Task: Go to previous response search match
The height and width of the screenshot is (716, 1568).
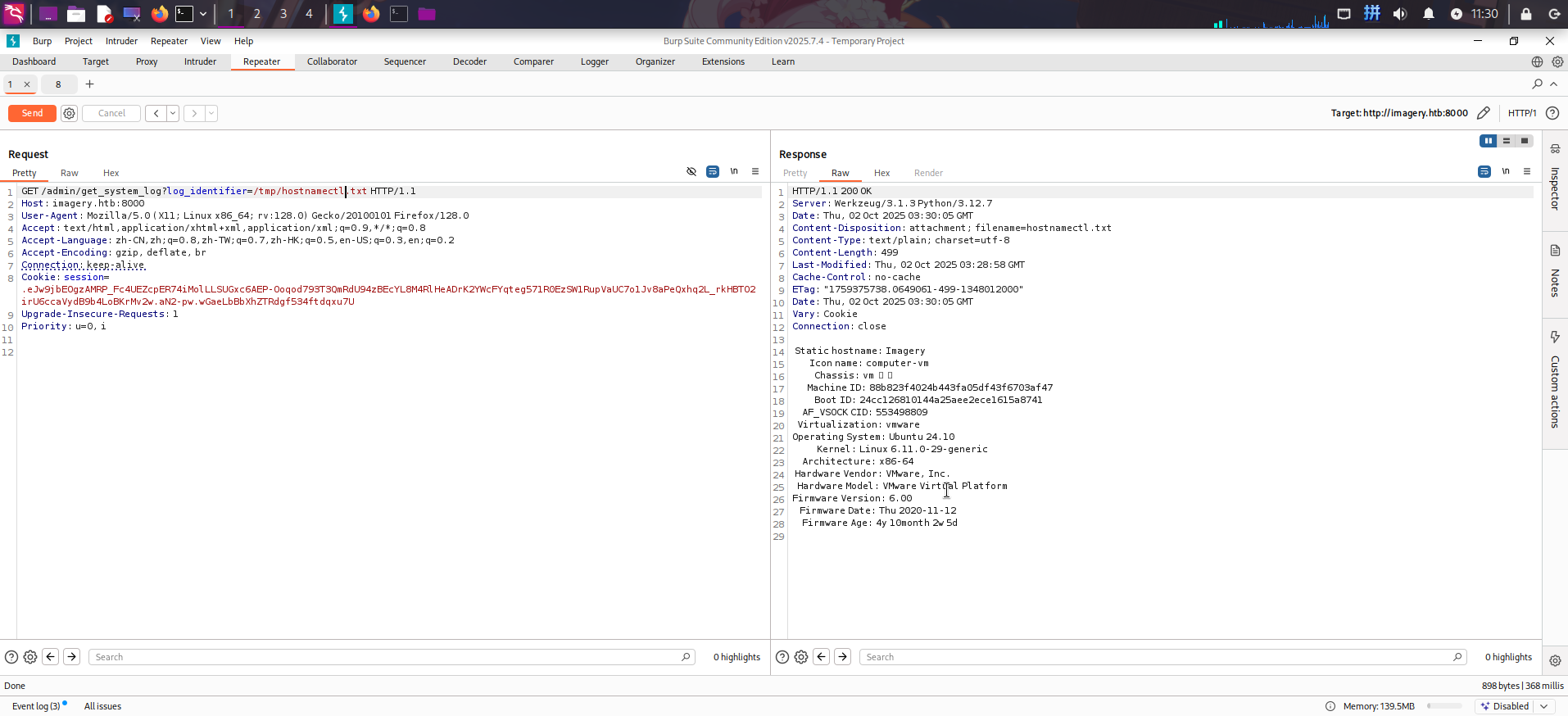Action: (822, 657)
